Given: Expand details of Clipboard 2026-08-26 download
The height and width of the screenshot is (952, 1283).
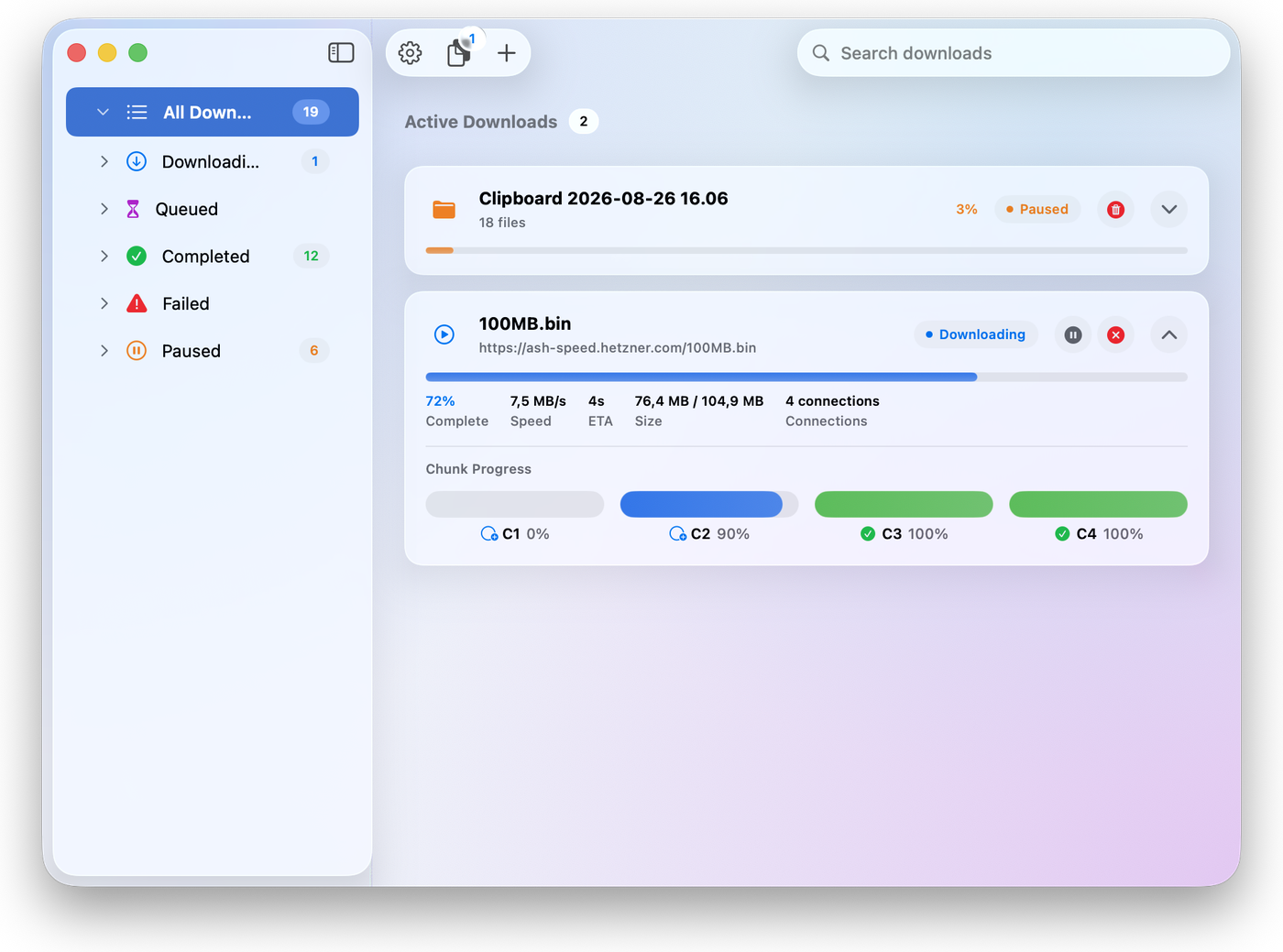Looking at the screenshot, I should 1169,210.
